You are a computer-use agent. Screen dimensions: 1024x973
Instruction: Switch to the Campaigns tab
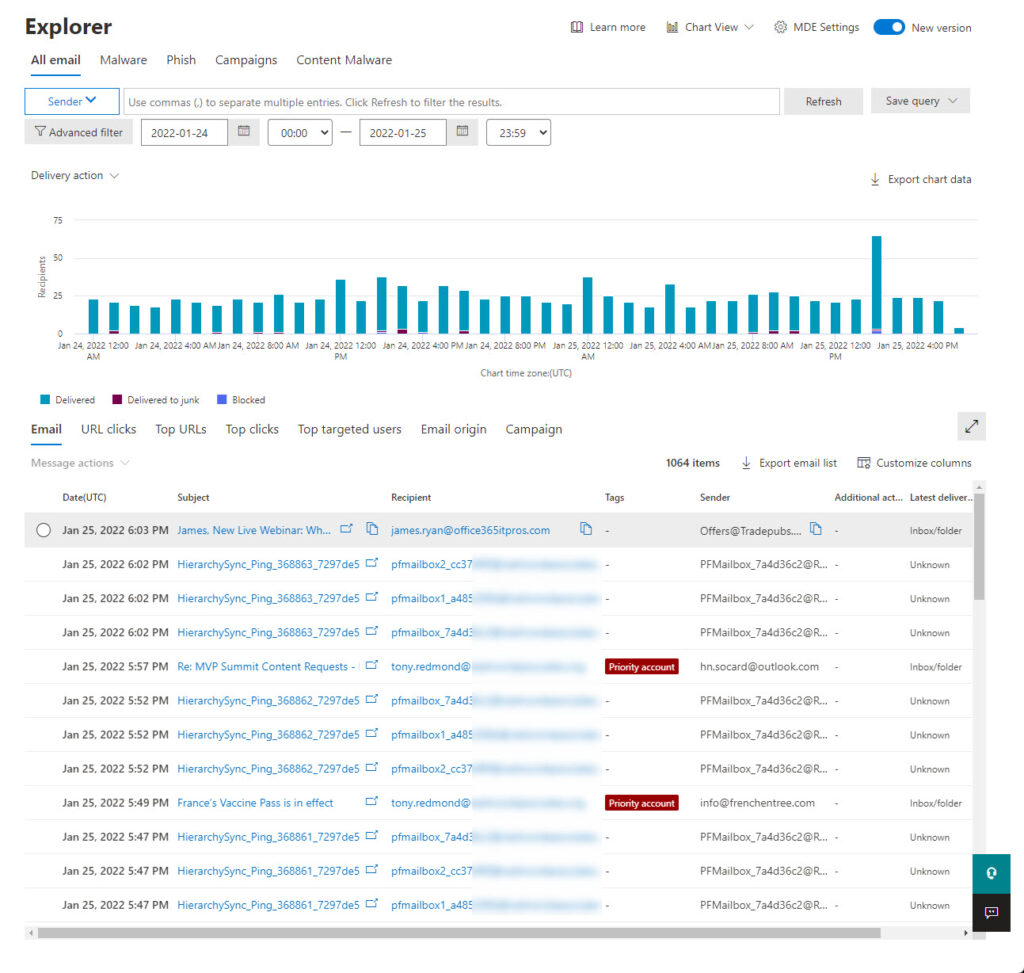pos(246,60)
